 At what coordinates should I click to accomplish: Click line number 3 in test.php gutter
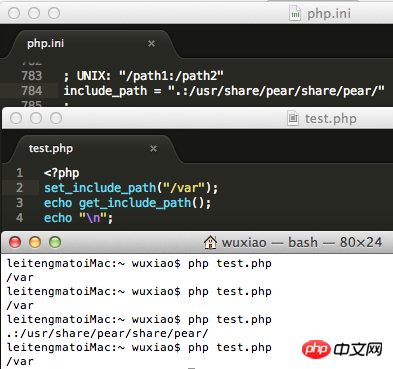coord(20,203)
